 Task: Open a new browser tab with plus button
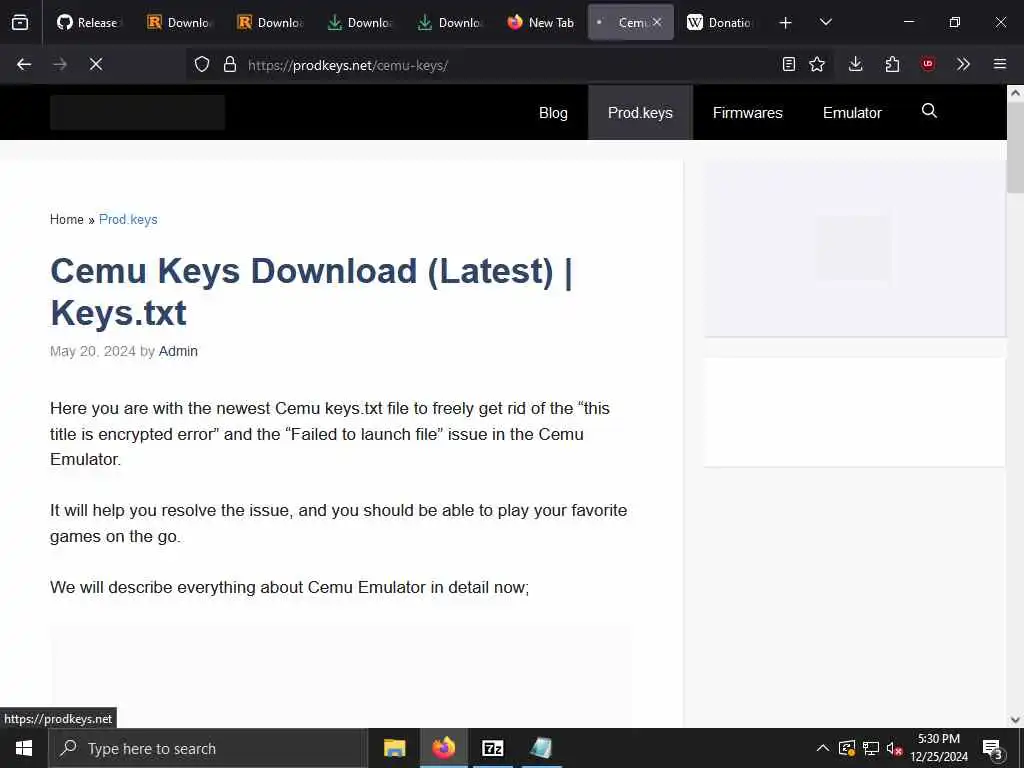coord(786,23)
